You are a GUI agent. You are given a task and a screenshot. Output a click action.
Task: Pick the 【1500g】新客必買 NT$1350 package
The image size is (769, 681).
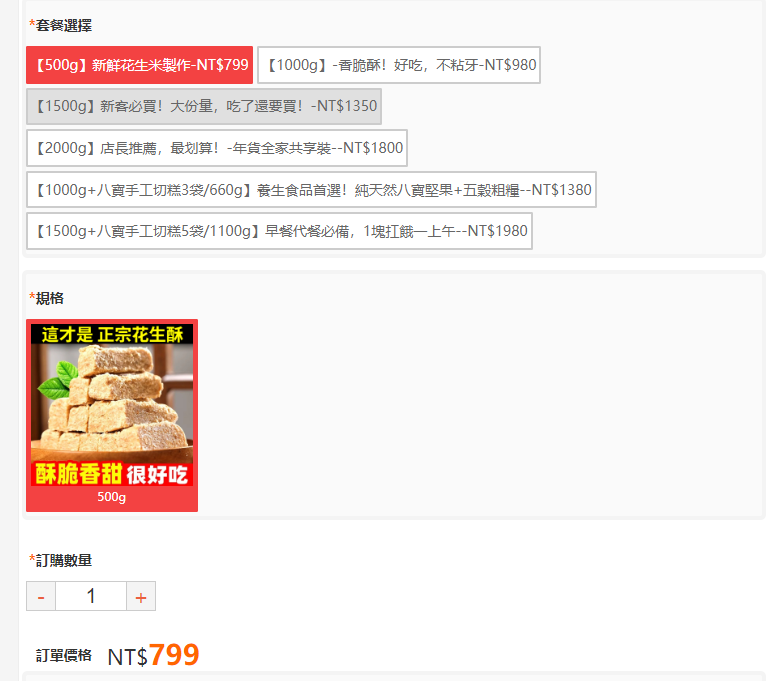(x=204, y=106)
